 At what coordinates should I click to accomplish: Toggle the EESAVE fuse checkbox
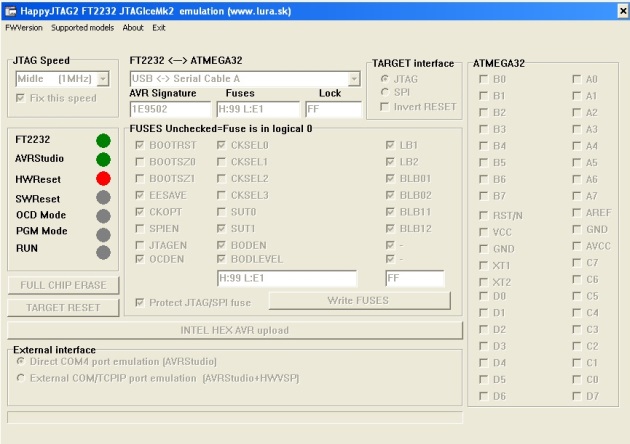[139, 195]
